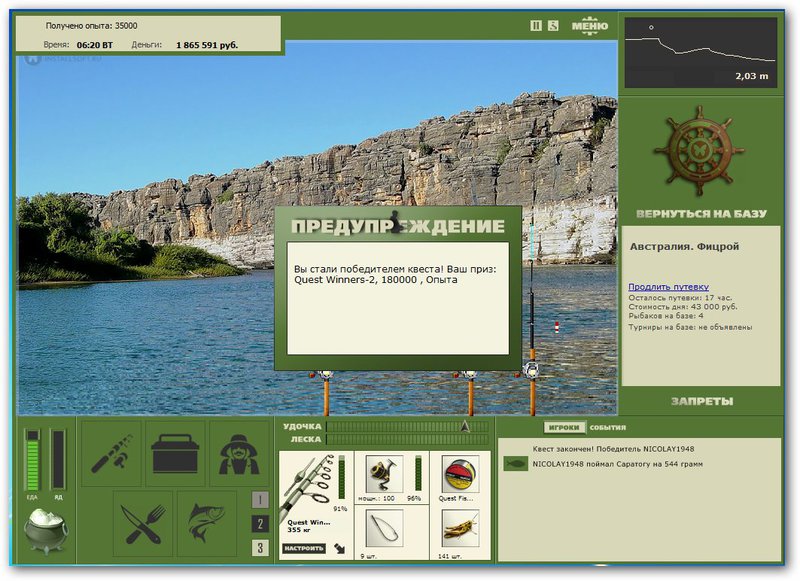
Task: Click the Продлить путевку link
Action: (x=668, y=287)
